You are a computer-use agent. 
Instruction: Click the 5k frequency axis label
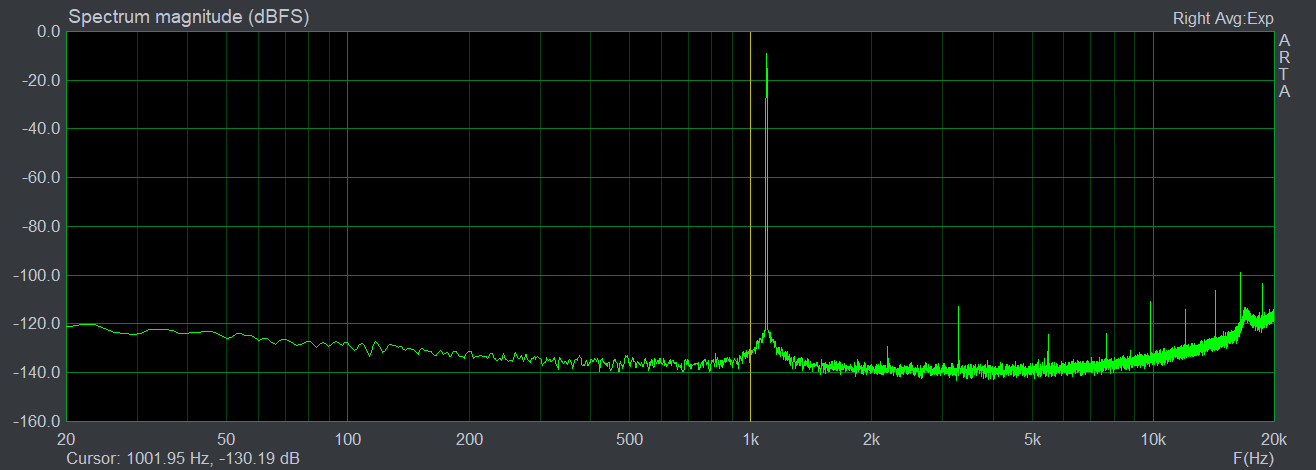1032,440
